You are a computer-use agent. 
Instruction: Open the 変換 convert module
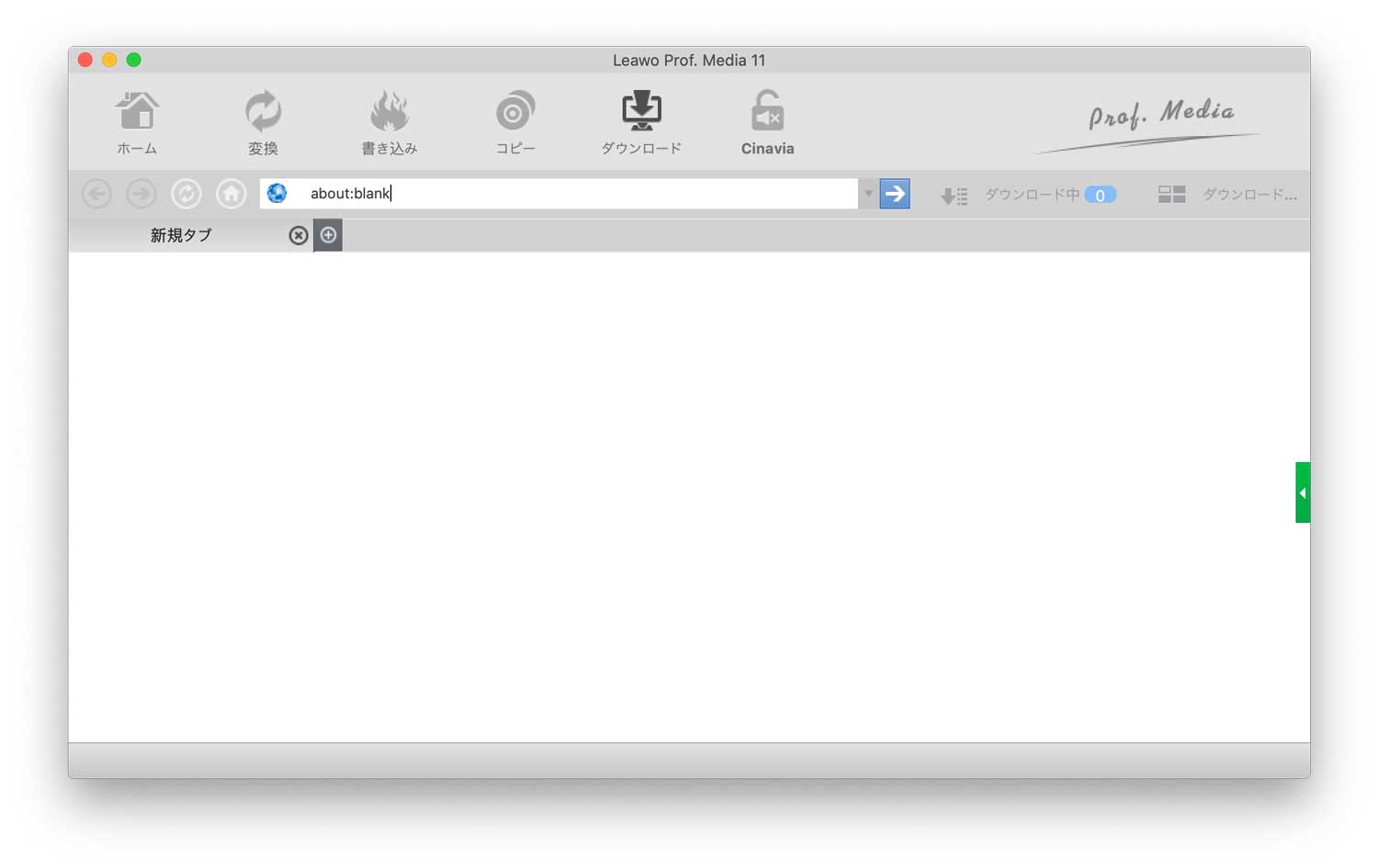tap(263, 122)
